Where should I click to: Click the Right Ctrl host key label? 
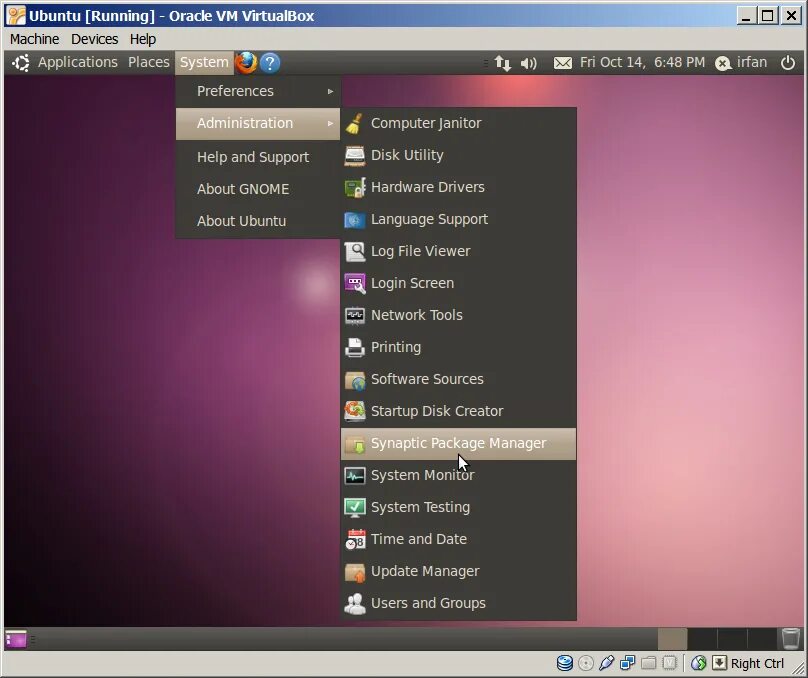pos(756,664)
